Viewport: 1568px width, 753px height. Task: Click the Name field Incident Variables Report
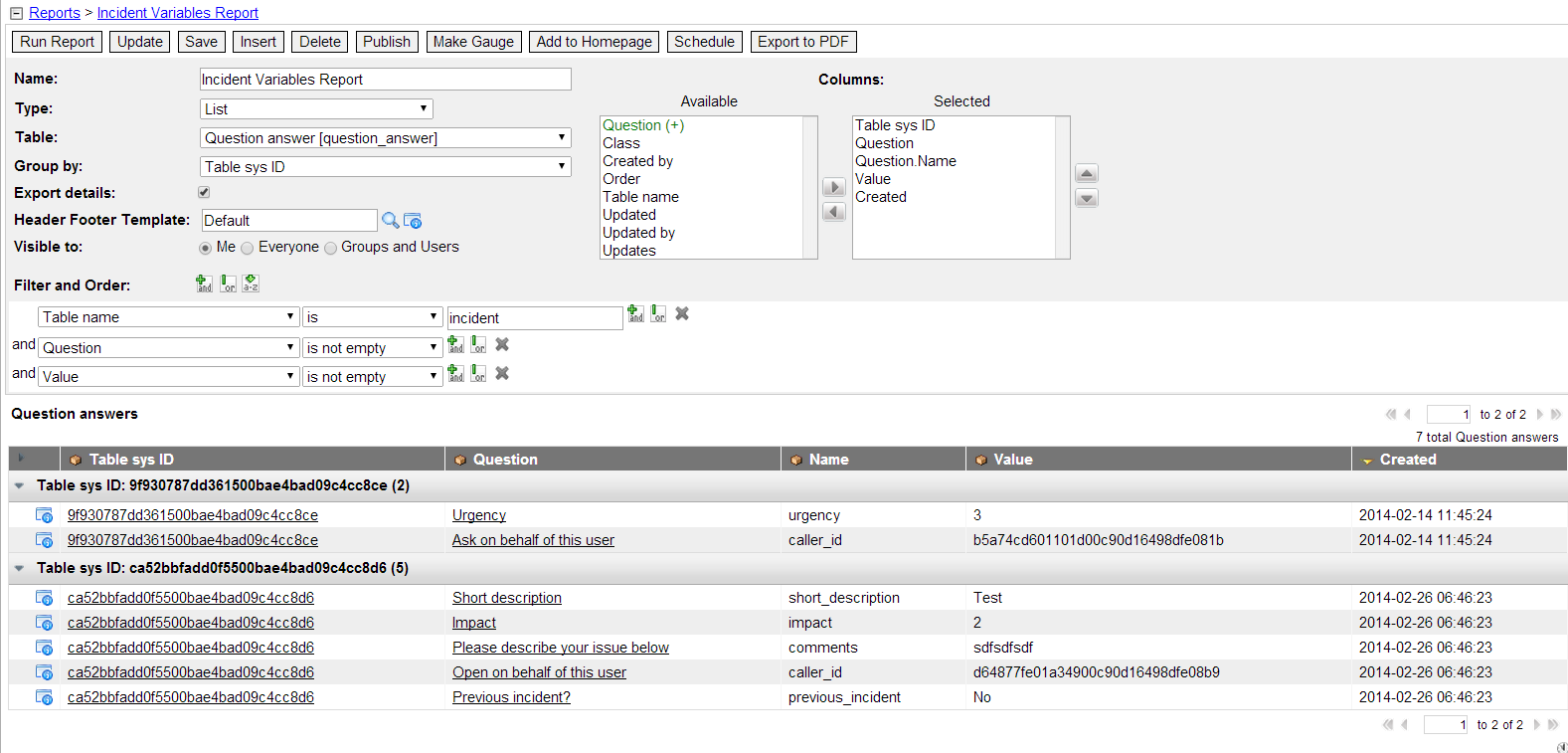pyautogui.click(x=386, y=80)
